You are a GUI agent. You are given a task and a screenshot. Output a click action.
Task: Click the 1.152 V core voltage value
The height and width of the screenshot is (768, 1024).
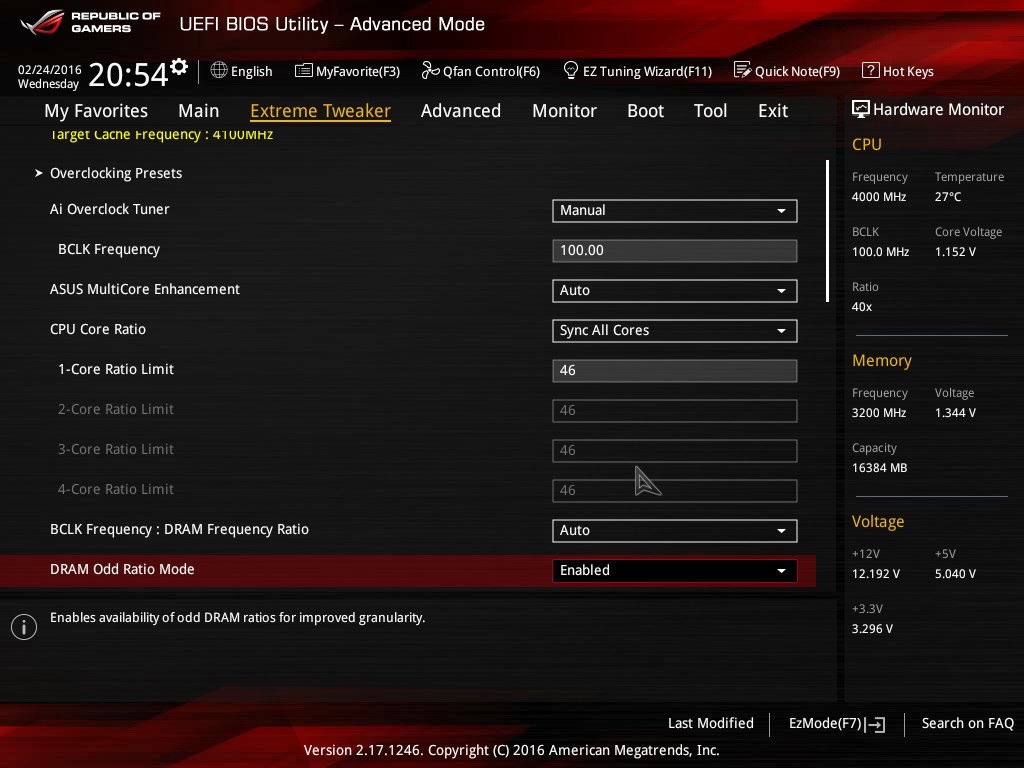point(955,251)
